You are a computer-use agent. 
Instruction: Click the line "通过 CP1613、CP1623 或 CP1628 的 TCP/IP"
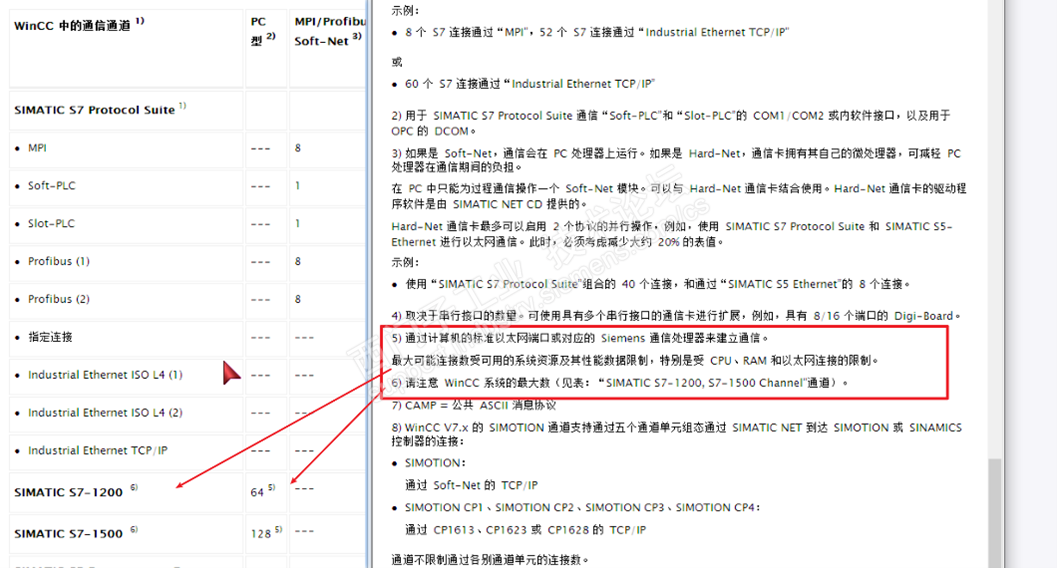pos(525,530)
